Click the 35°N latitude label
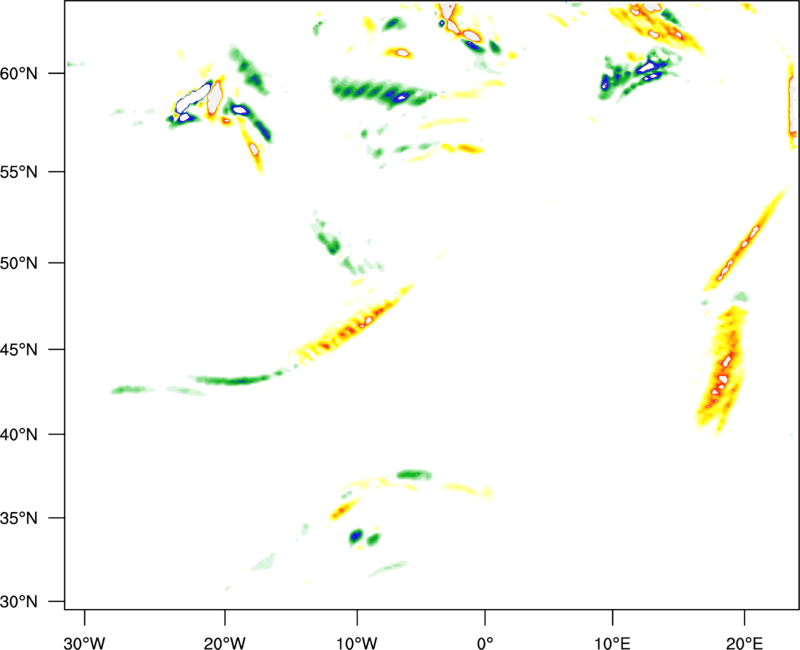This screenshot has height=650, width=800. (18, 518)
